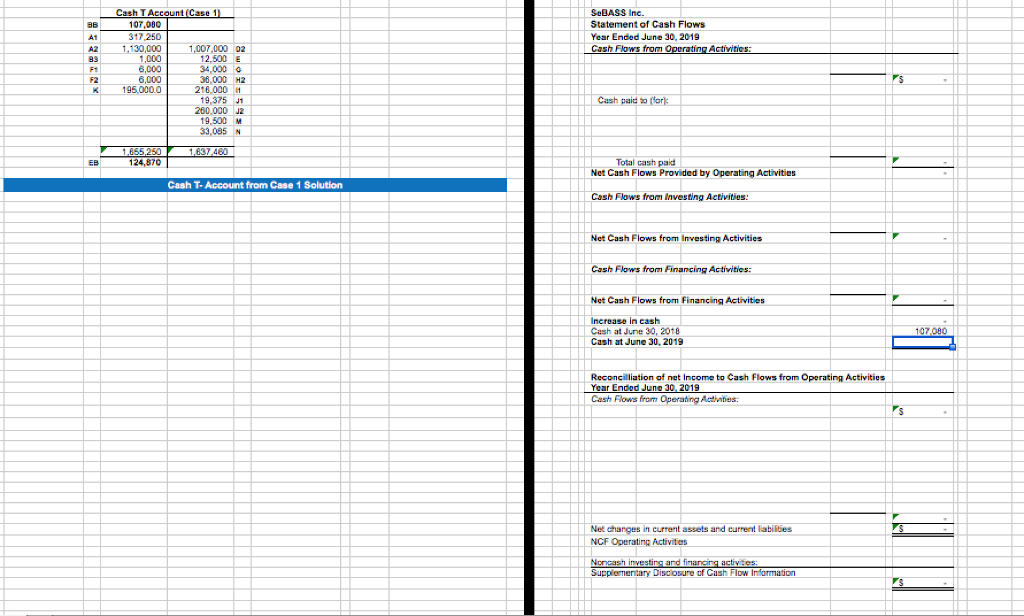This screenshot has width=1024, height=616.
Task: Click the B3 row label
Action: pos(93,59)
